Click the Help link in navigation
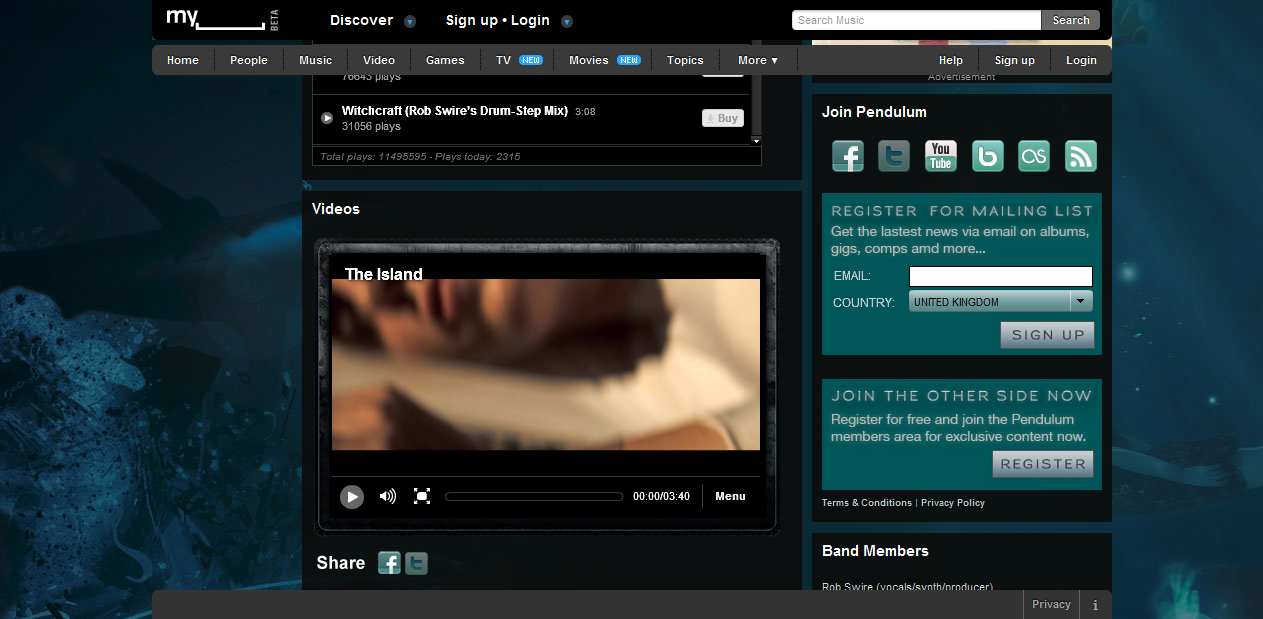Viewport: 1263px width, 619px height. [951, 60]
